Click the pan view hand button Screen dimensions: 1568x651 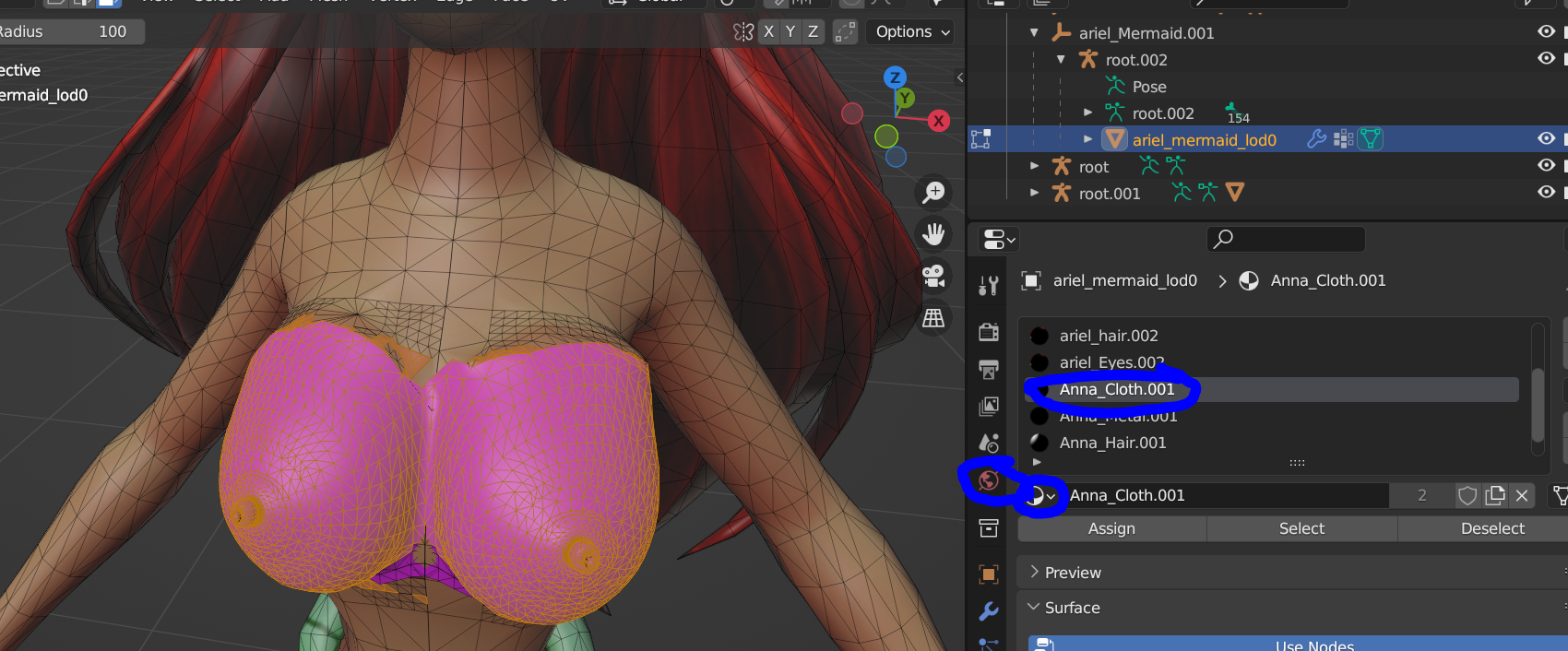click(x=933, y=234)
